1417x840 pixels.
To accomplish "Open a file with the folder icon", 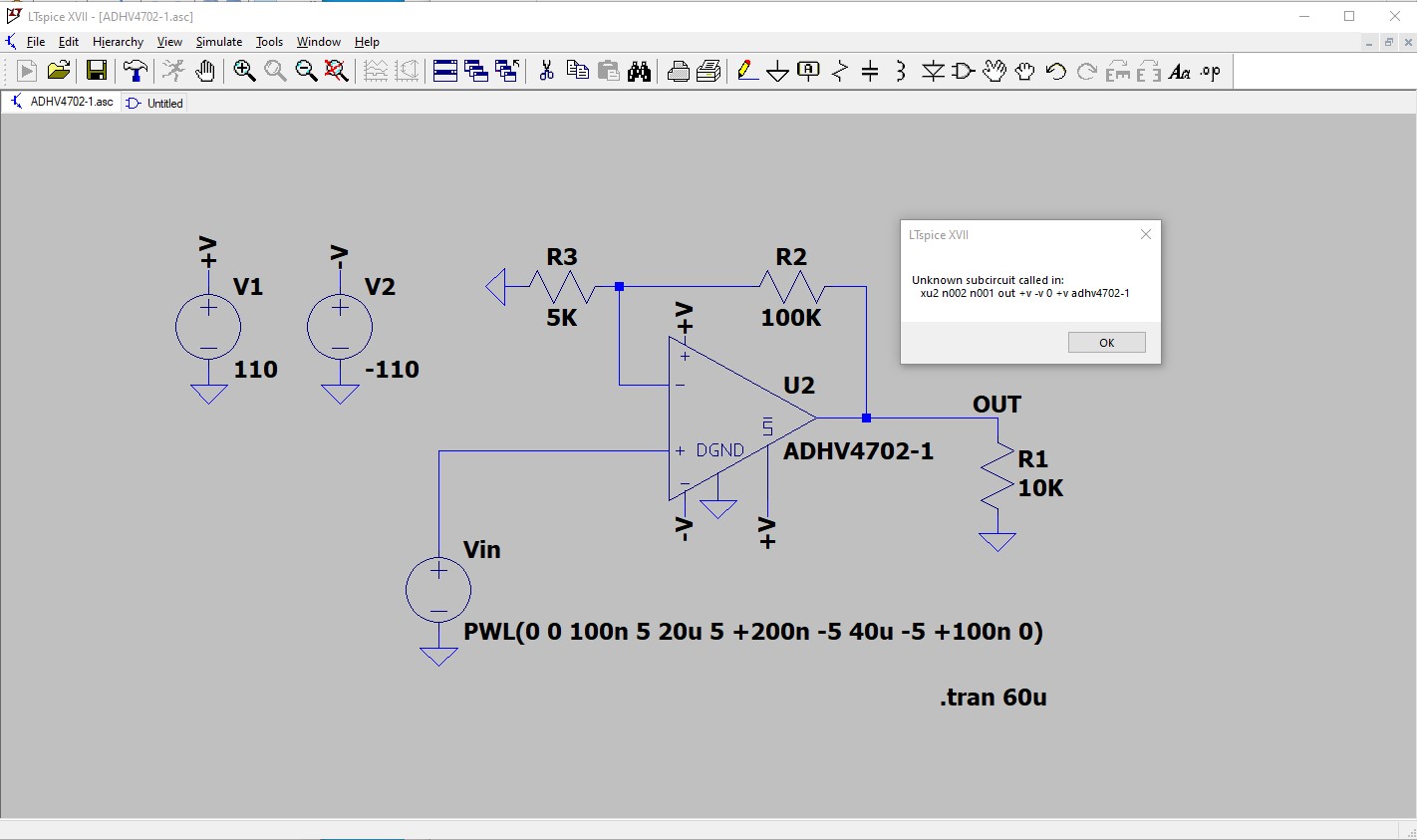I will (x=59, y=71).
